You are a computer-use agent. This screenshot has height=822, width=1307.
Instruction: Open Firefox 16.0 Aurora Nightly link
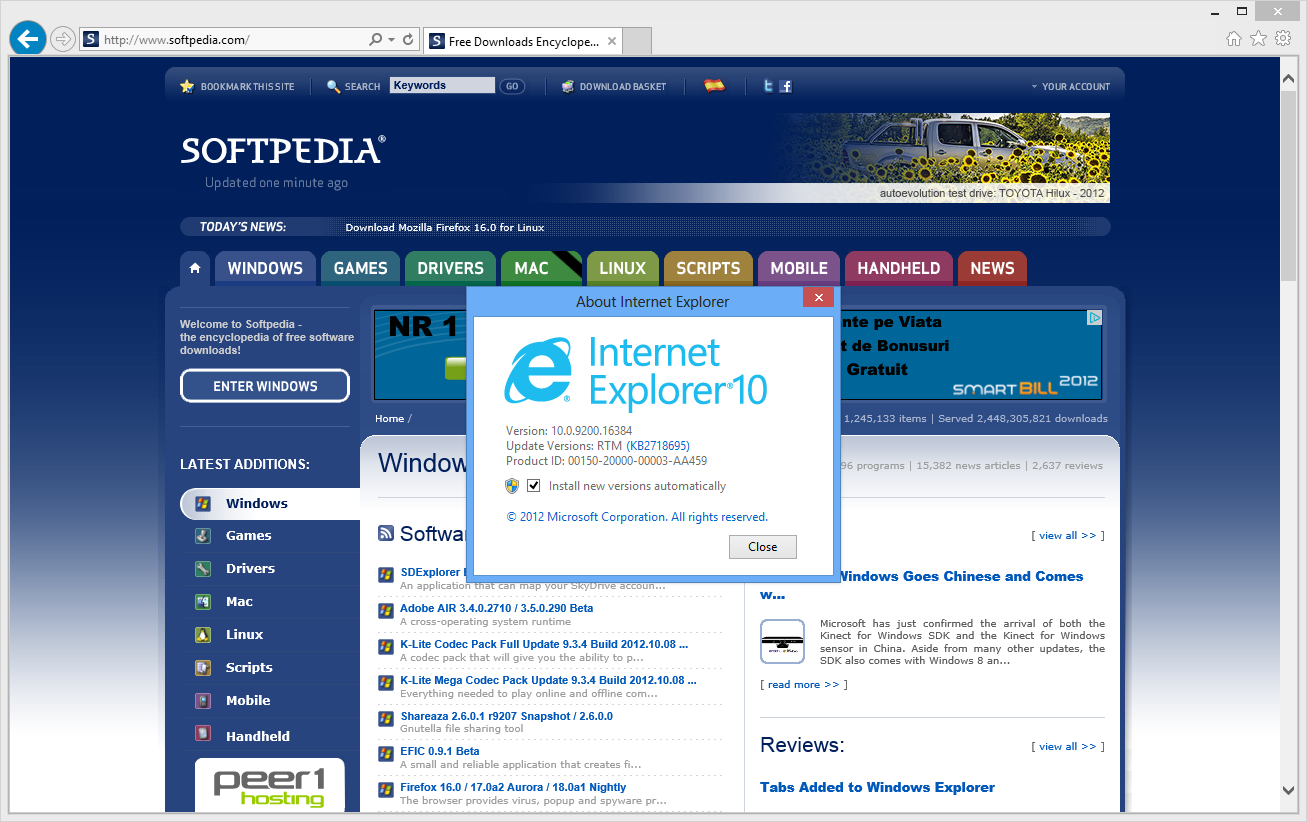click(513, 788)
